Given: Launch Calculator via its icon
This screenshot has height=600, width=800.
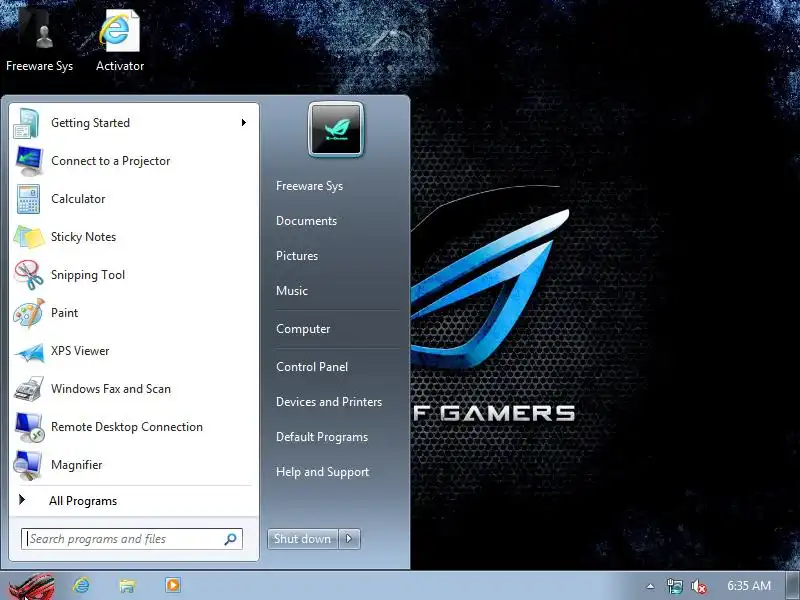Looking at the screenshot, I should click(x=28, y=199).
